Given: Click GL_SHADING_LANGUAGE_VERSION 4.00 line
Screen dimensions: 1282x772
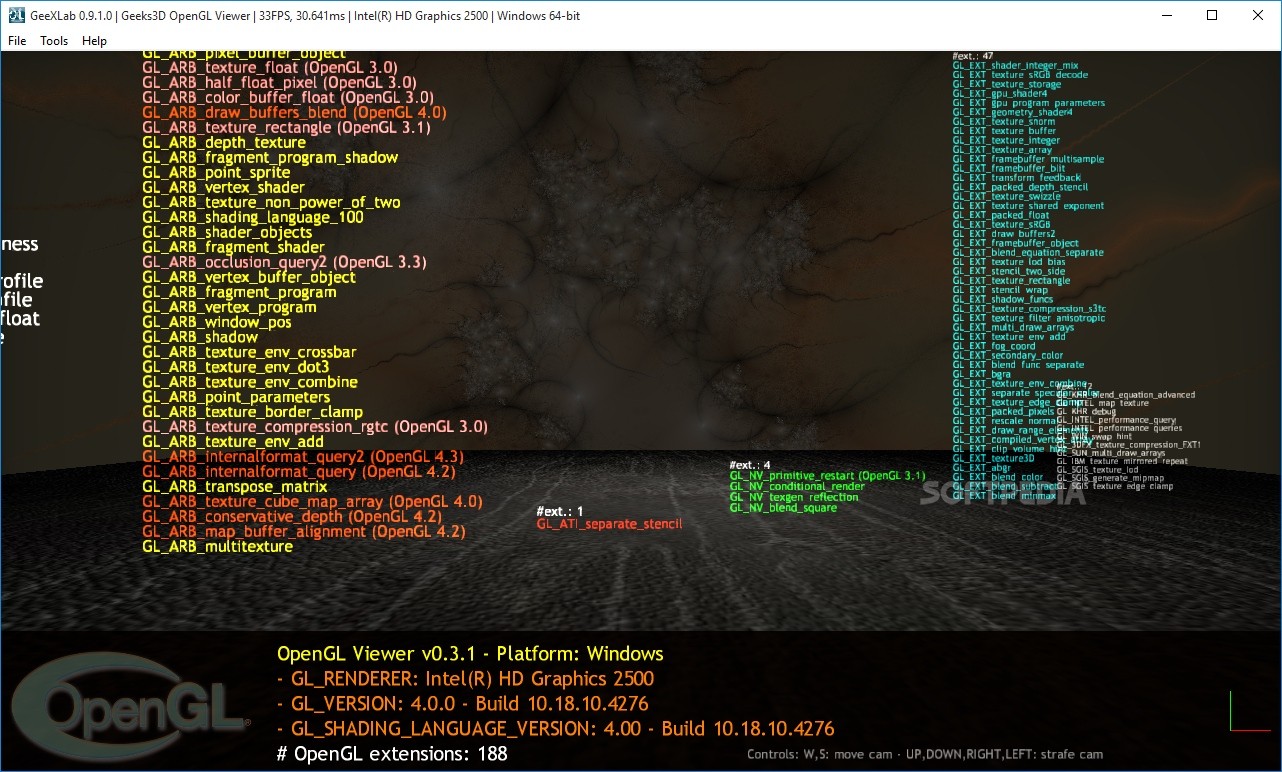Looking at the screenshot, I should tap(556, 729).
